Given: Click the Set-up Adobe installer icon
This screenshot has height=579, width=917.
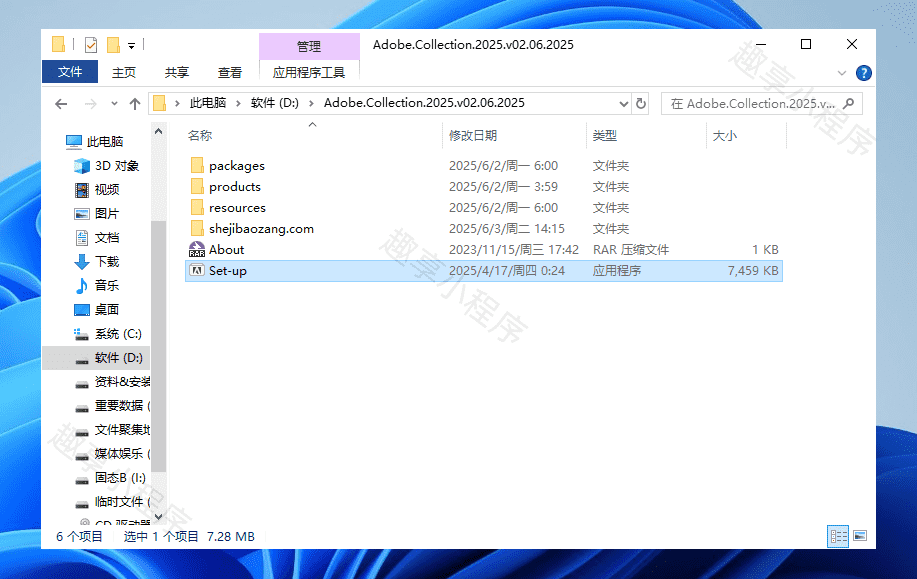Looking at the screenshot, I should click(x=197, y=270).
